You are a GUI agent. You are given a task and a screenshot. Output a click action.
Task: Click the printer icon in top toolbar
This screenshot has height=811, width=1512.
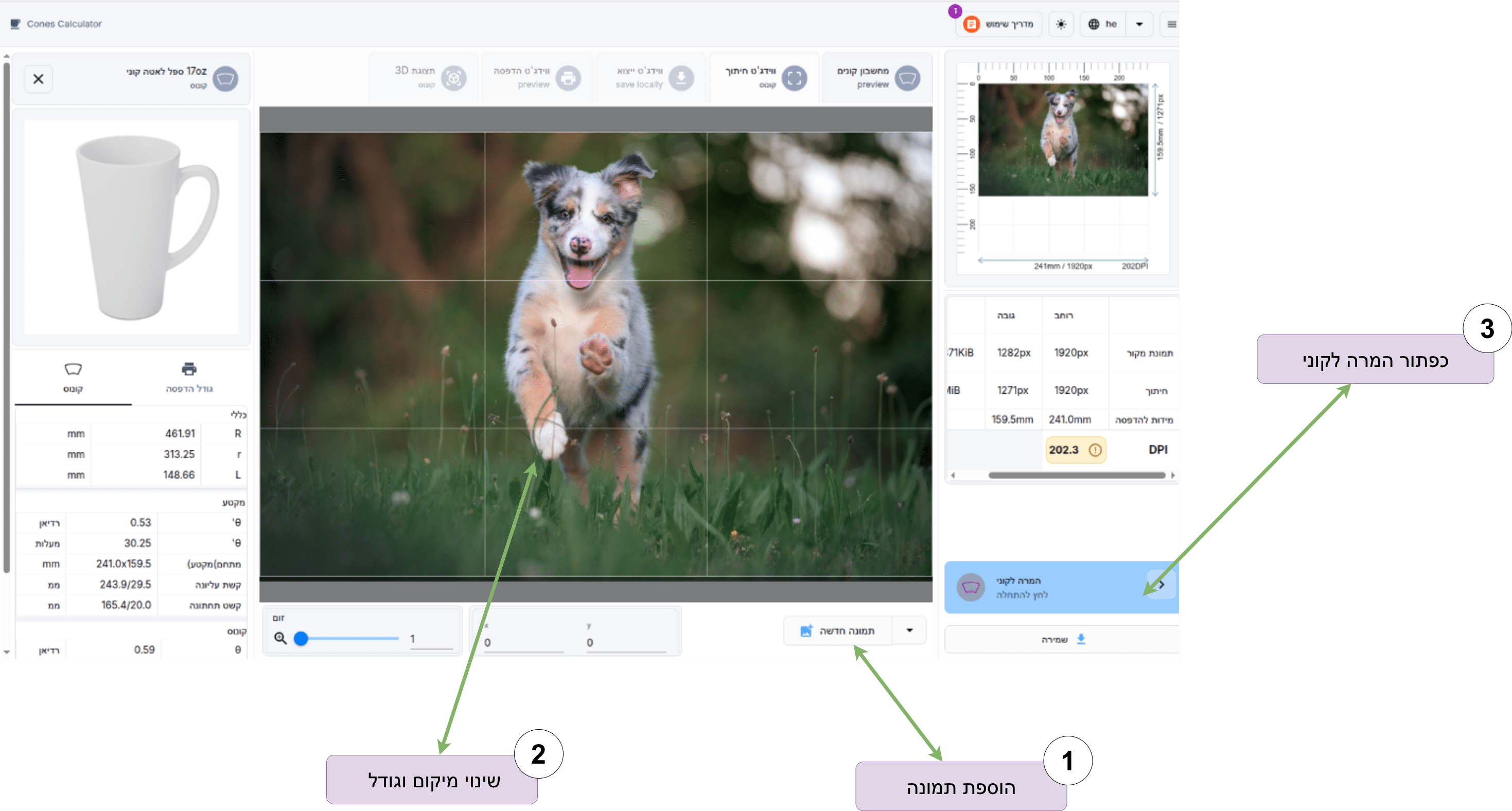(x=568, y=78)
